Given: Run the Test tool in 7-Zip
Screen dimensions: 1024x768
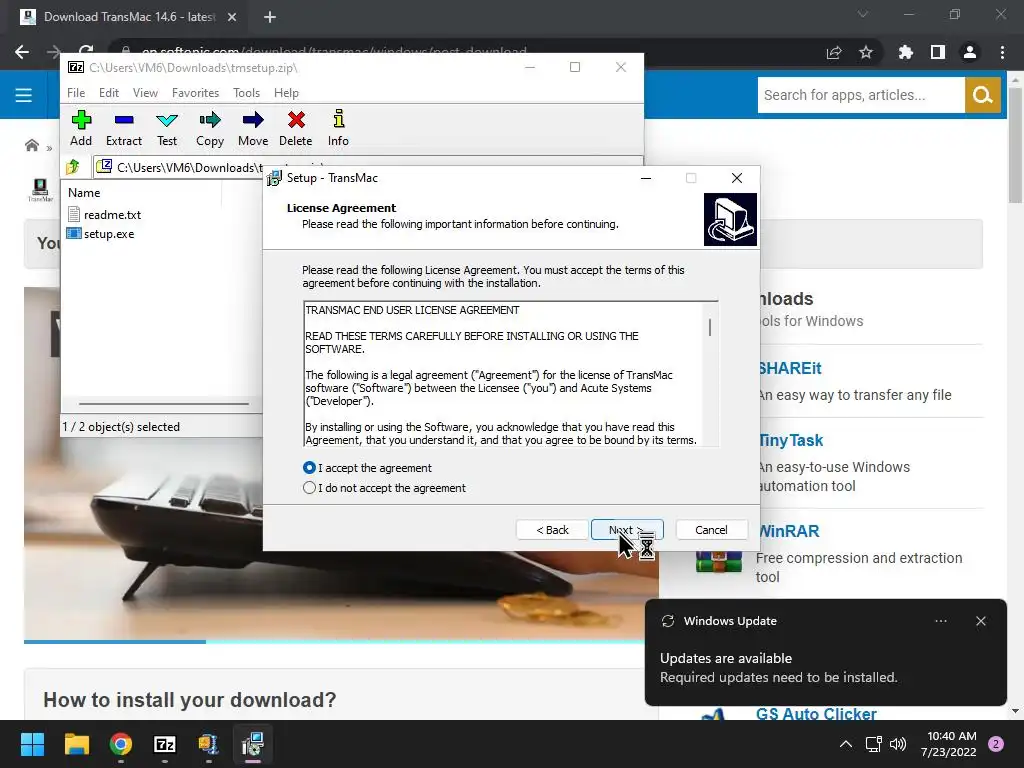Looking at the screenshot, I should click(x=167, y=120).
